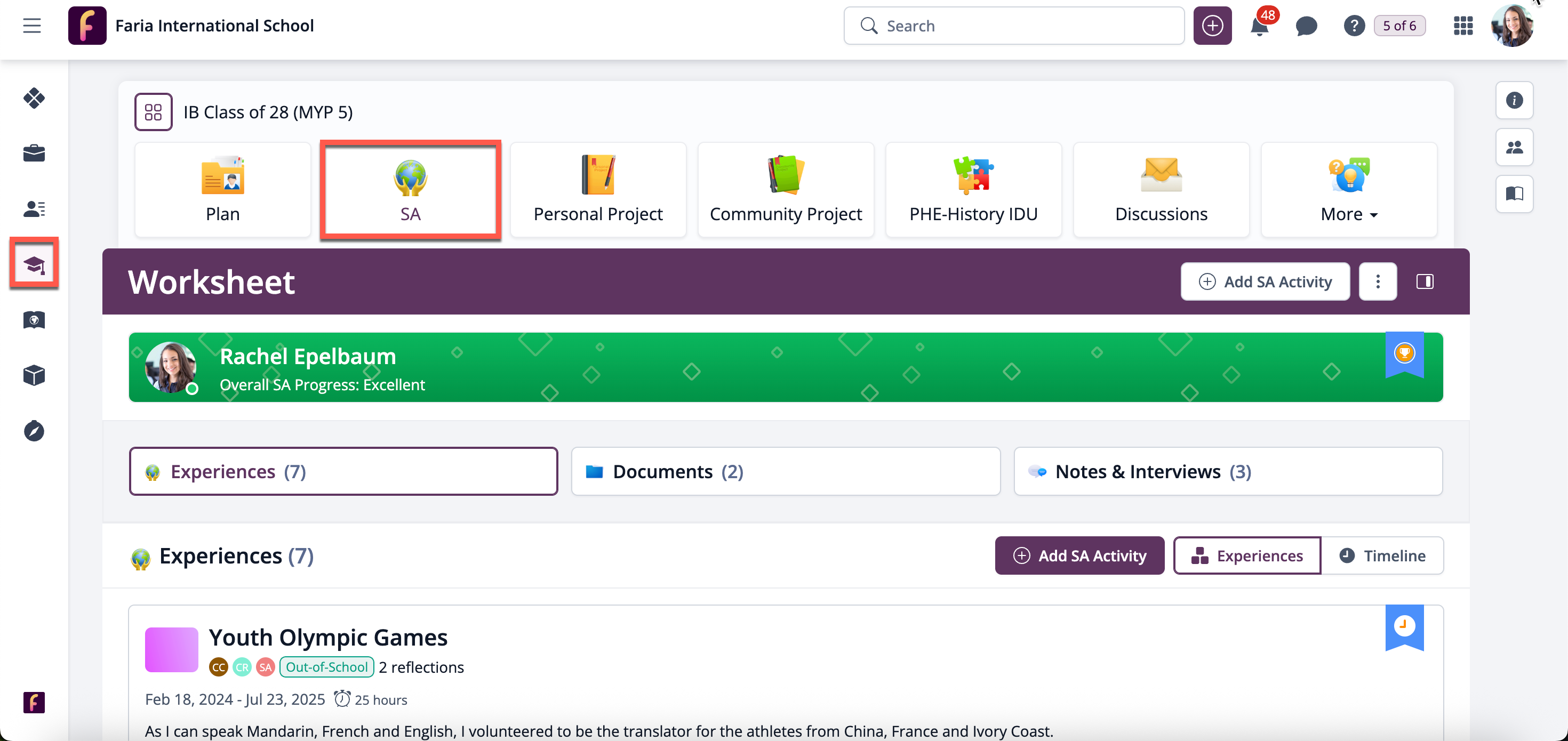The width and height of the screenshot is (1568, 741).
Task: Open the notifications bell icon
Action: (x=1259, y=26)
